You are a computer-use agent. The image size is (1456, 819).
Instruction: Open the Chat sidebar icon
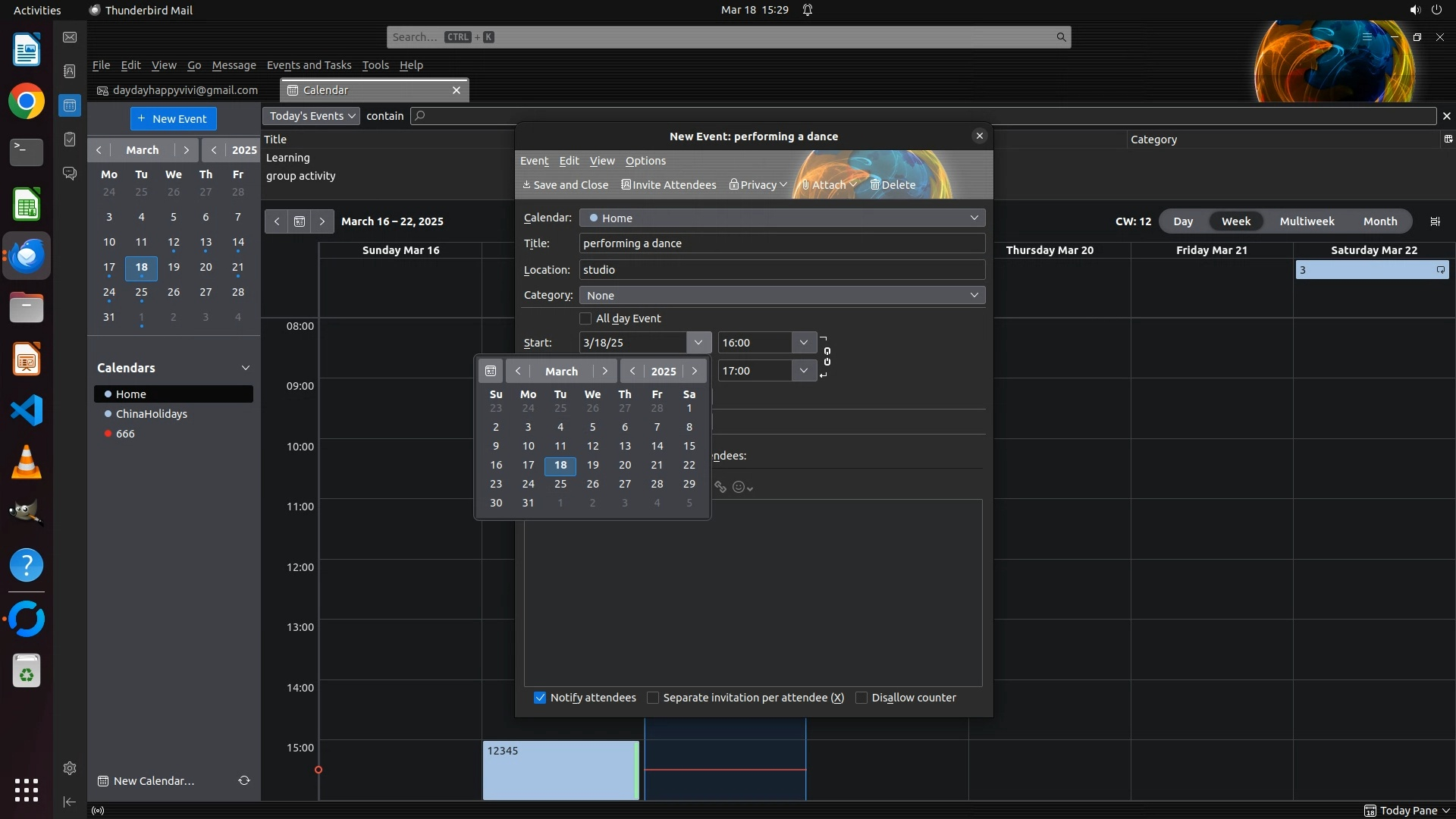click(x=69, y=174)
